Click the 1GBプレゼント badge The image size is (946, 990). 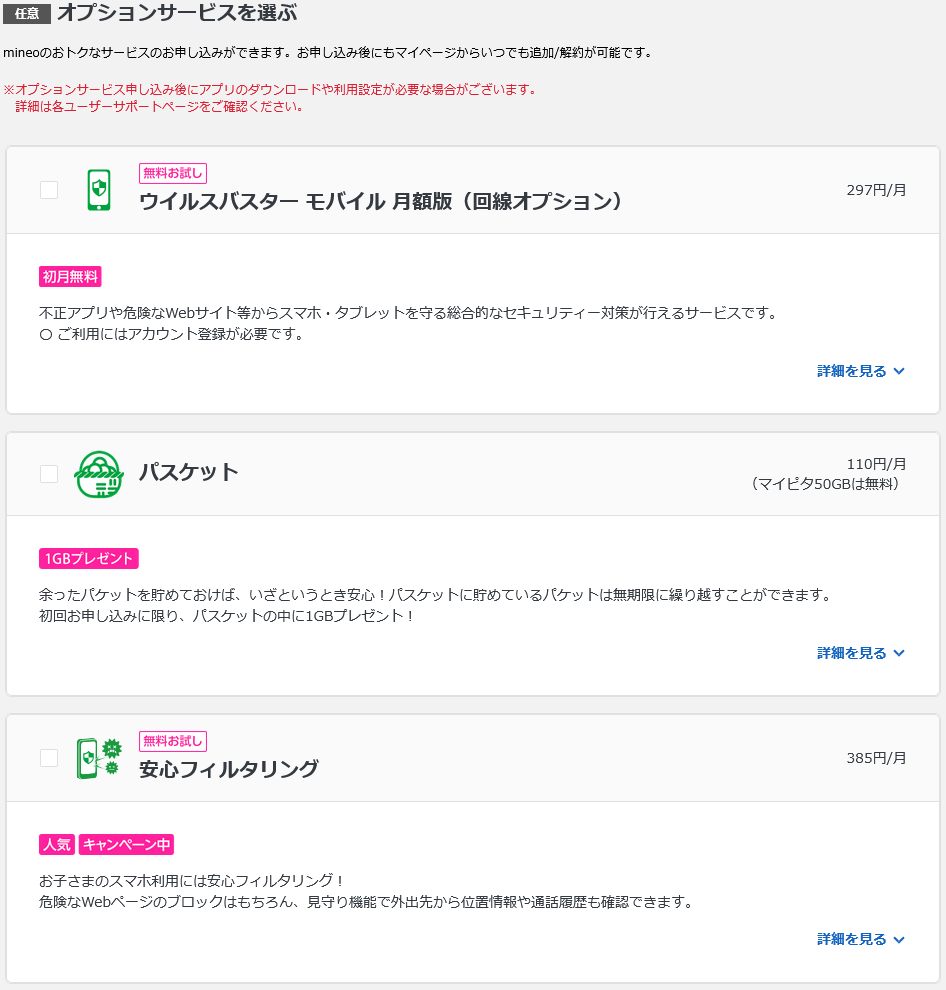[88, 558]
